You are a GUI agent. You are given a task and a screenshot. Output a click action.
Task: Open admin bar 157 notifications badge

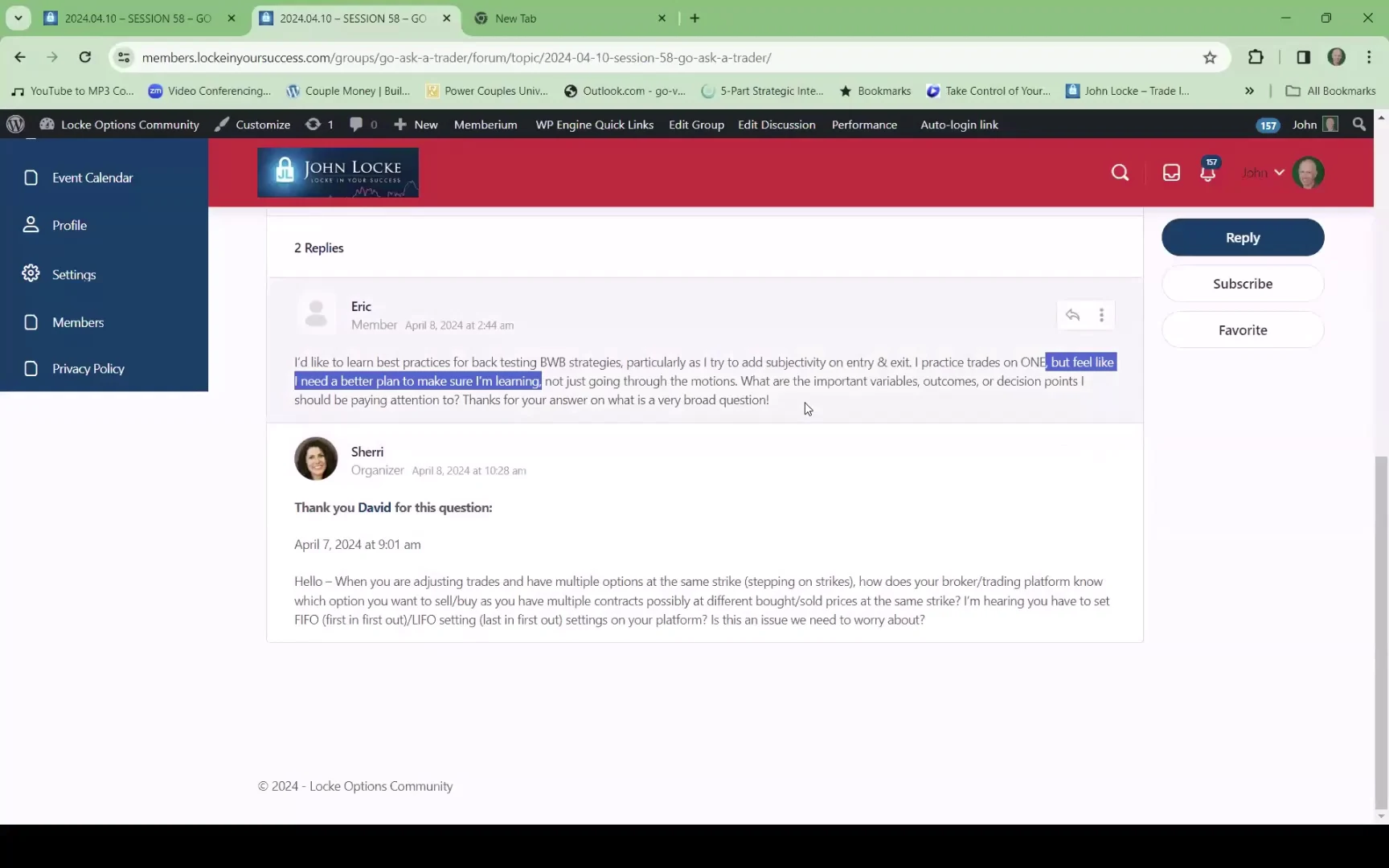[1268, 125]
